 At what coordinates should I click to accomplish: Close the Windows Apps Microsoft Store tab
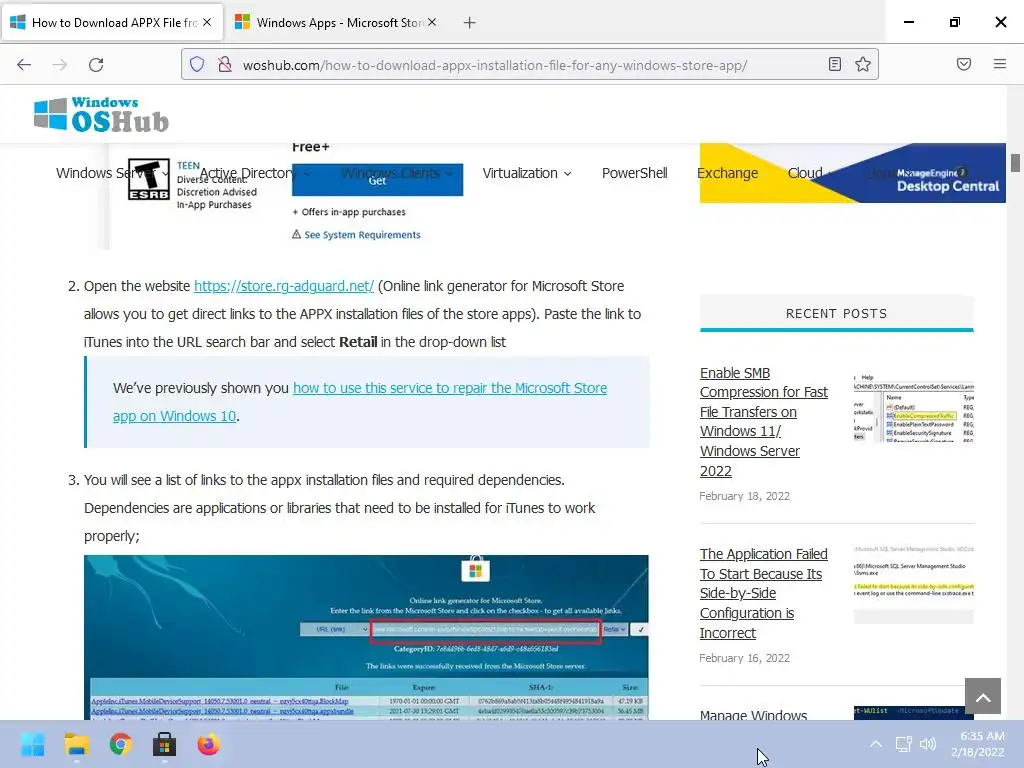432,22
